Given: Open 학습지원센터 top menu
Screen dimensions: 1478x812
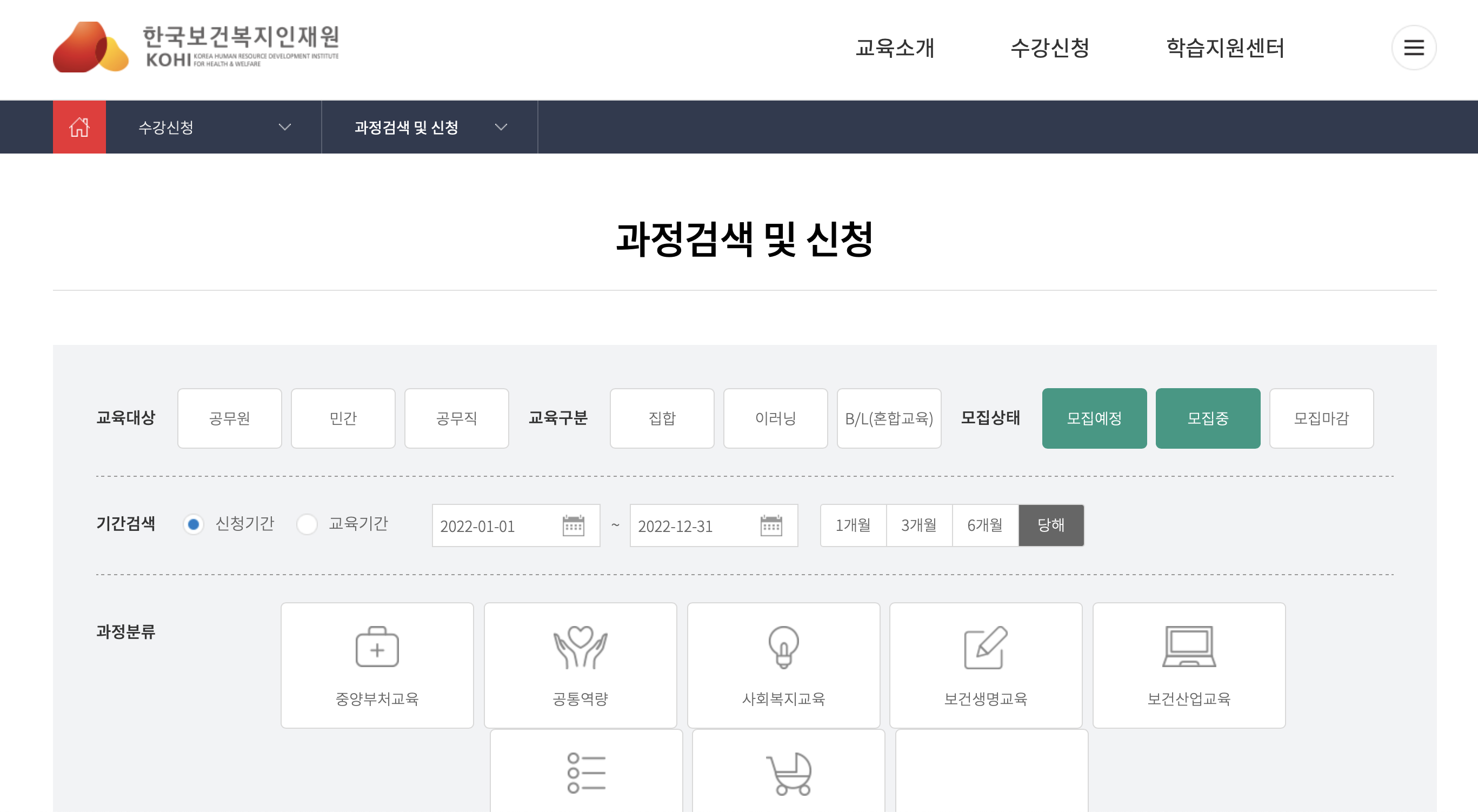Looking at the screenshot, I should (1225, 48).
